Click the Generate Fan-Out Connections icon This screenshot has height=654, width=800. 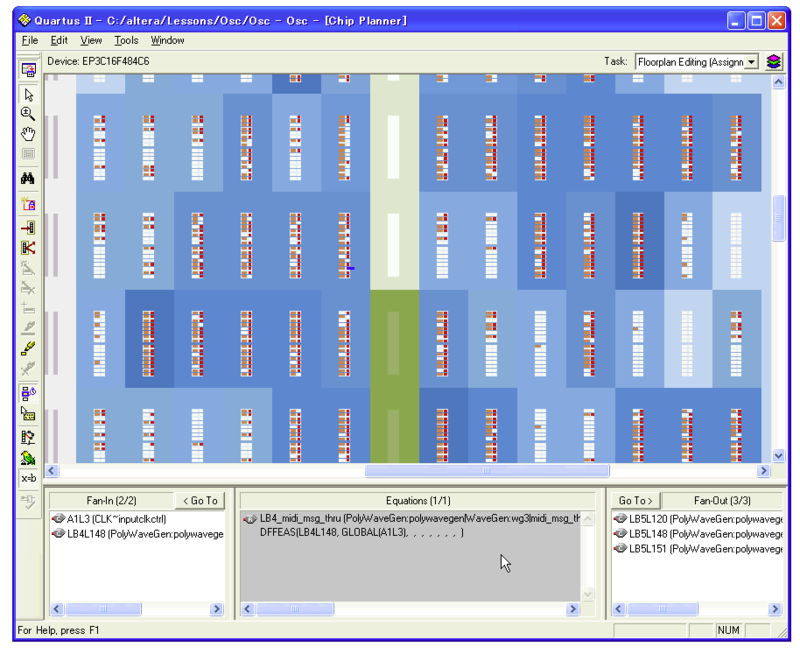click(28, 248)
